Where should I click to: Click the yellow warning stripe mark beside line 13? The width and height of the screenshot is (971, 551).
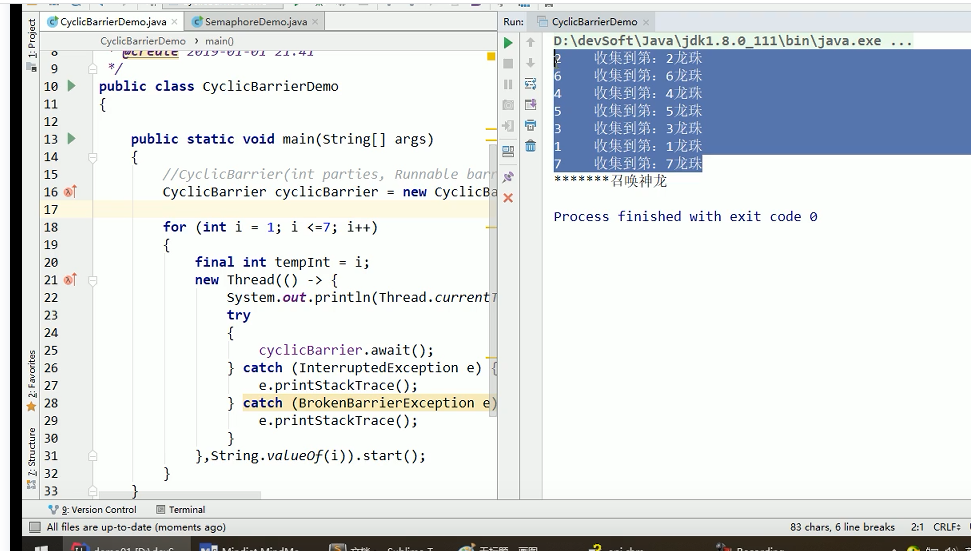click(x=491, y=139)
